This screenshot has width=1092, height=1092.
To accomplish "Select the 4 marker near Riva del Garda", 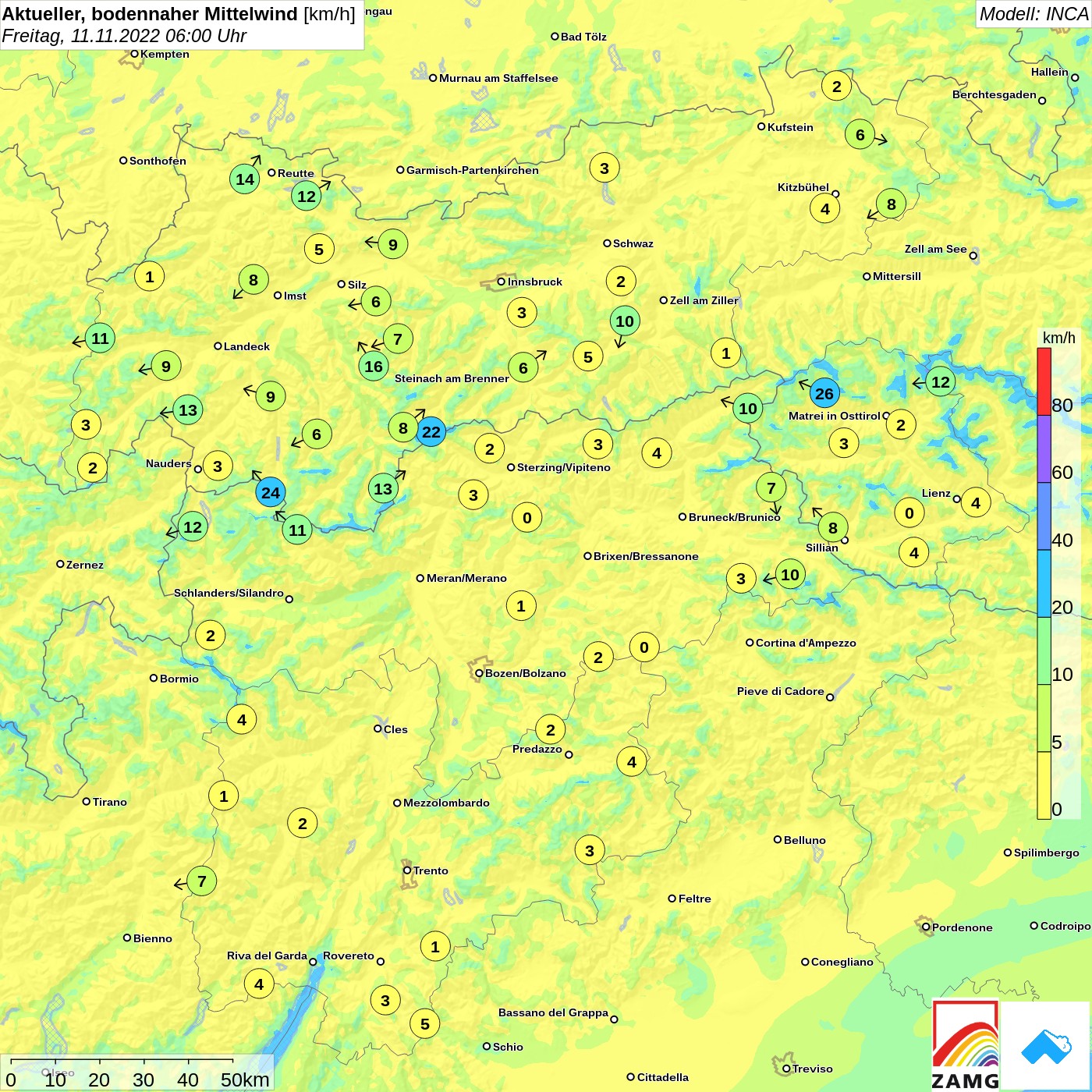I will pyautogui.click(x=259, y=984).
